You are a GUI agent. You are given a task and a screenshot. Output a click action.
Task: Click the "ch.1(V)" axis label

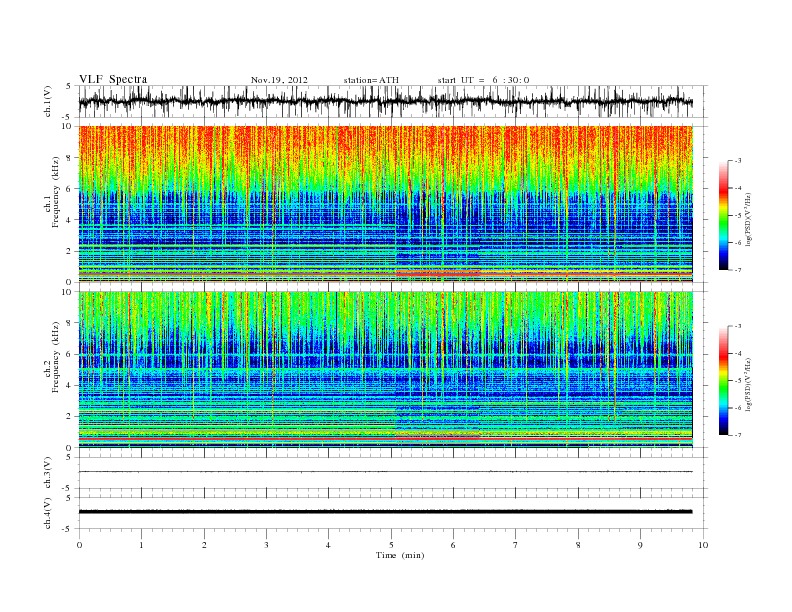pyautogui.click(x=48, y=101)
